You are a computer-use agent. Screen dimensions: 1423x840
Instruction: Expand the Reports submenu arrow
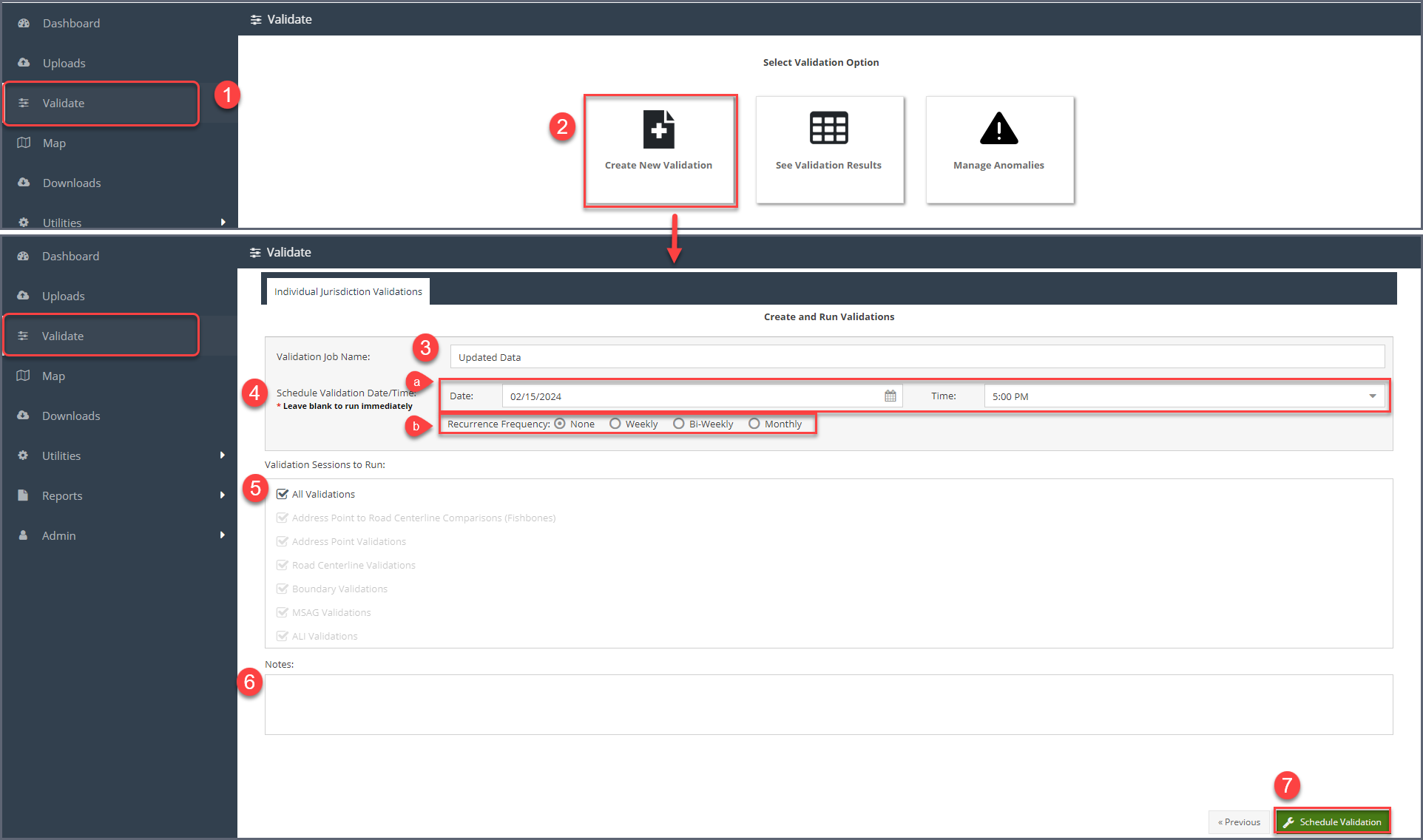point(222,495)
